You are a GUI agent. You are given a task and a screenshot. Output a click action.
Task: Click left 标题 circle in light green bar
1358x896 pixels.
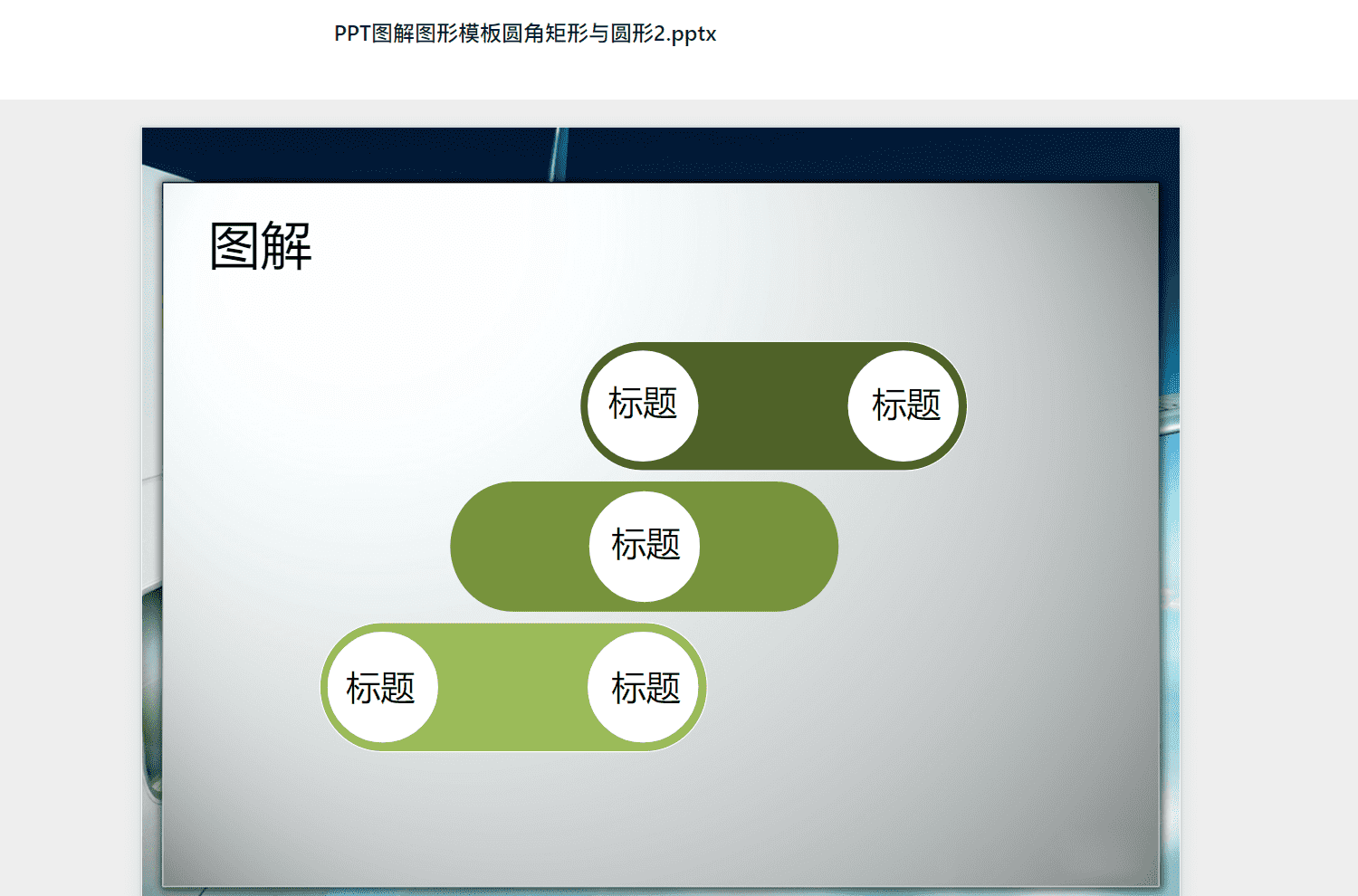(382, 687)
